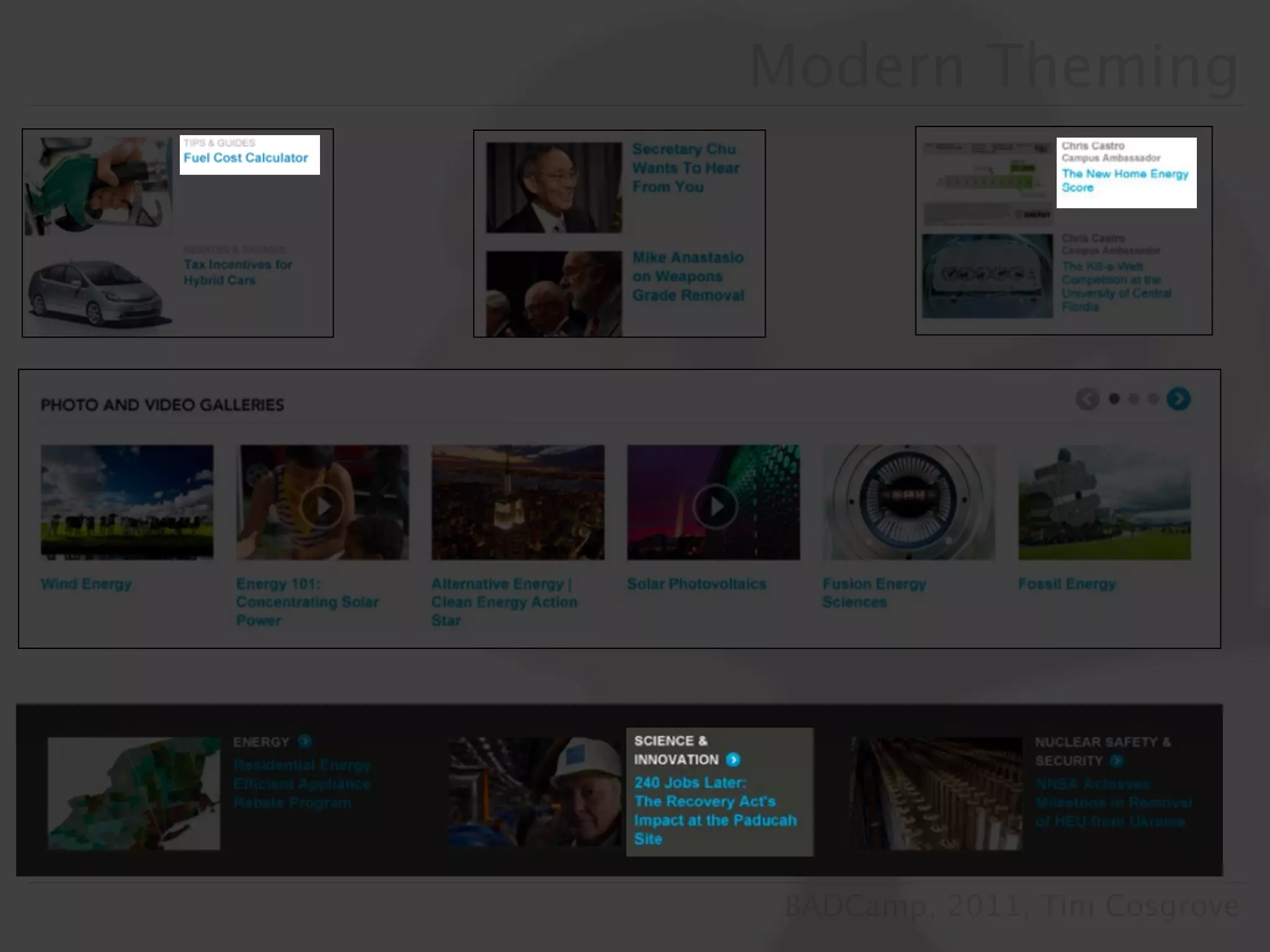Image resolution: width=1270 pixels, height=952 pixels.
Task: Open The New Home Energy Score link
Action: pos(1125,180)
